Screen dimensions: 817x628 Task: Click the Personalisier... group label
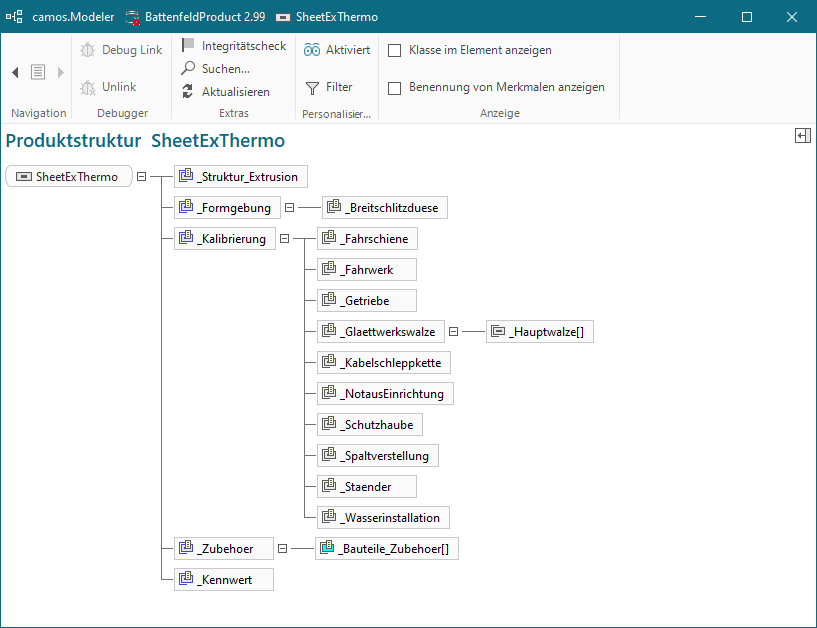pyautogui.click(x=337, y=114)
